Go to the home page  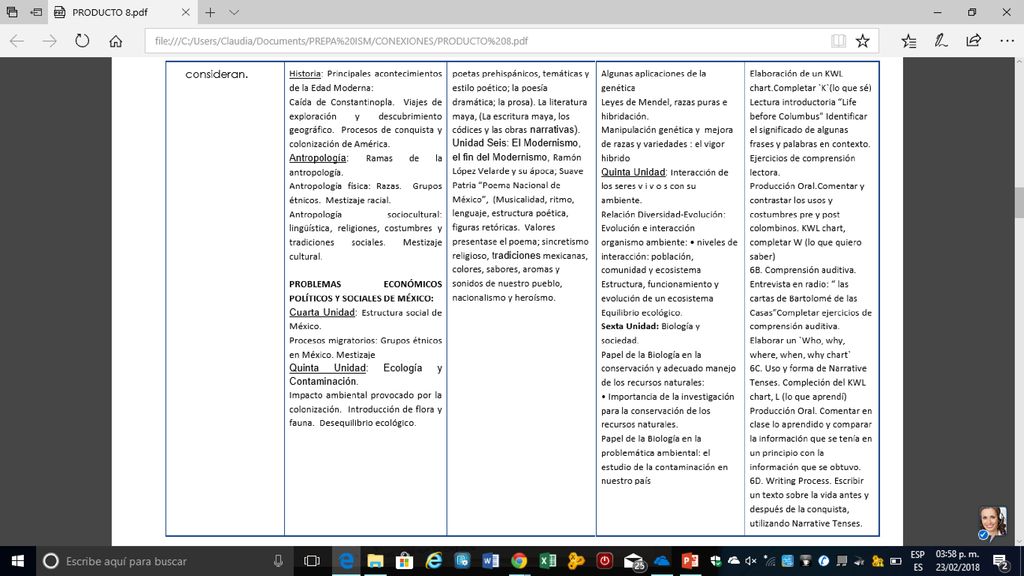click(x=116, y=41)
